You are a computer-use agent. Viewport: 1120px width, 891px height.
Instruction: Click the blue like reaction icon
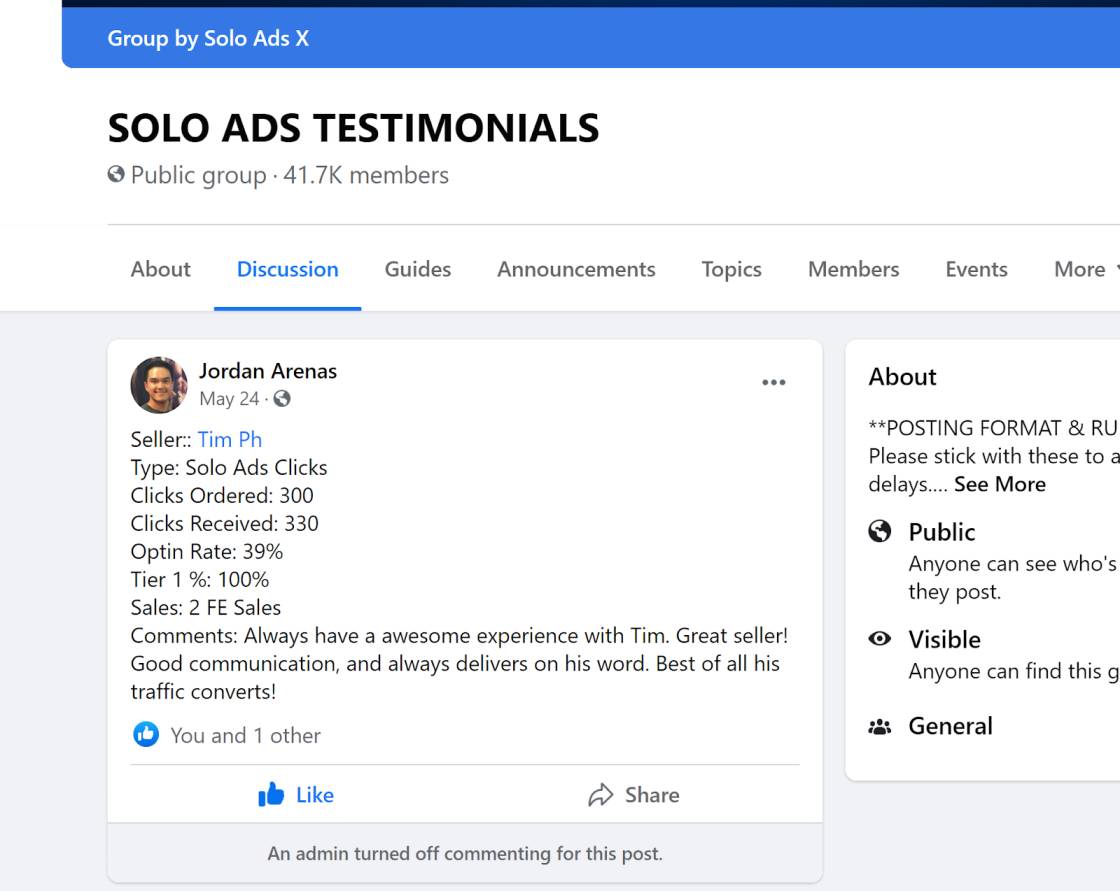(146, 734)
